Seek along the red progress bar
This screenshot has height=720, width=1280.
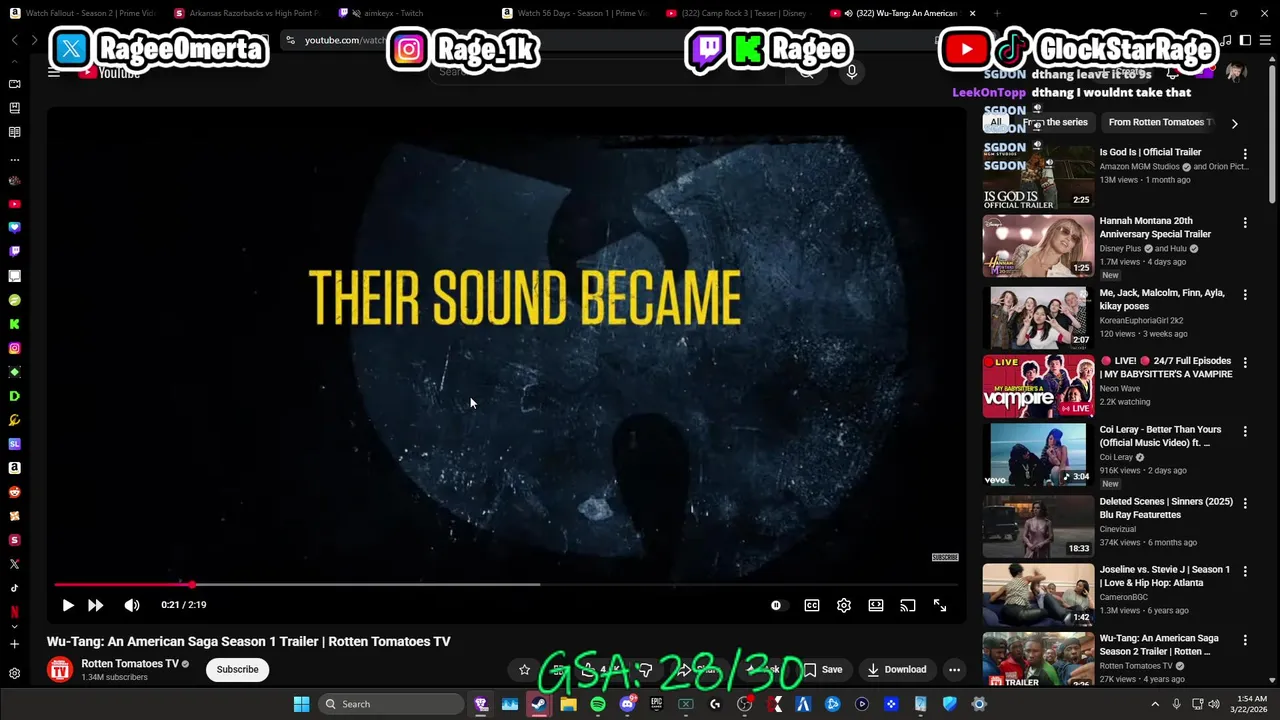point(506,584)
